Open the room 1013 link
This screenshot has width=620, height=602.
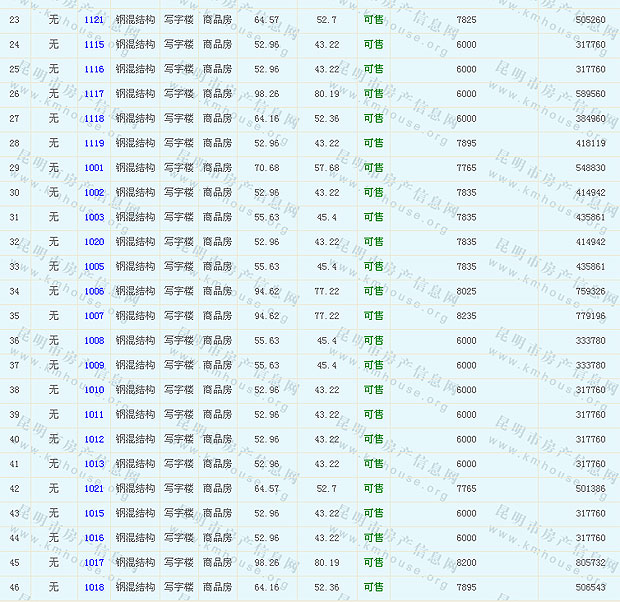pos(94,464)
